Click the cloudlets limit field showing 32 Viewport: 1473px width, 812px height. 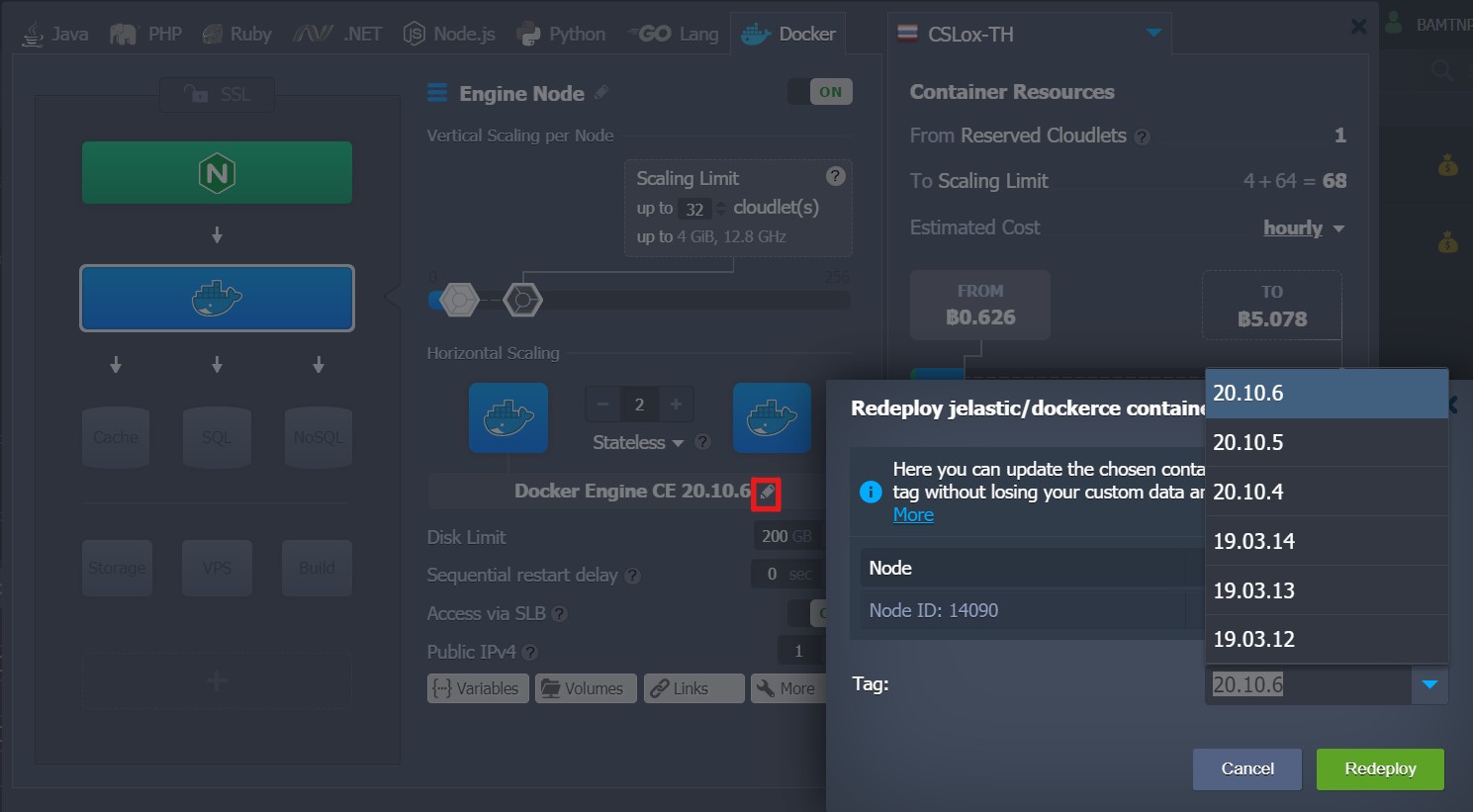696,209
